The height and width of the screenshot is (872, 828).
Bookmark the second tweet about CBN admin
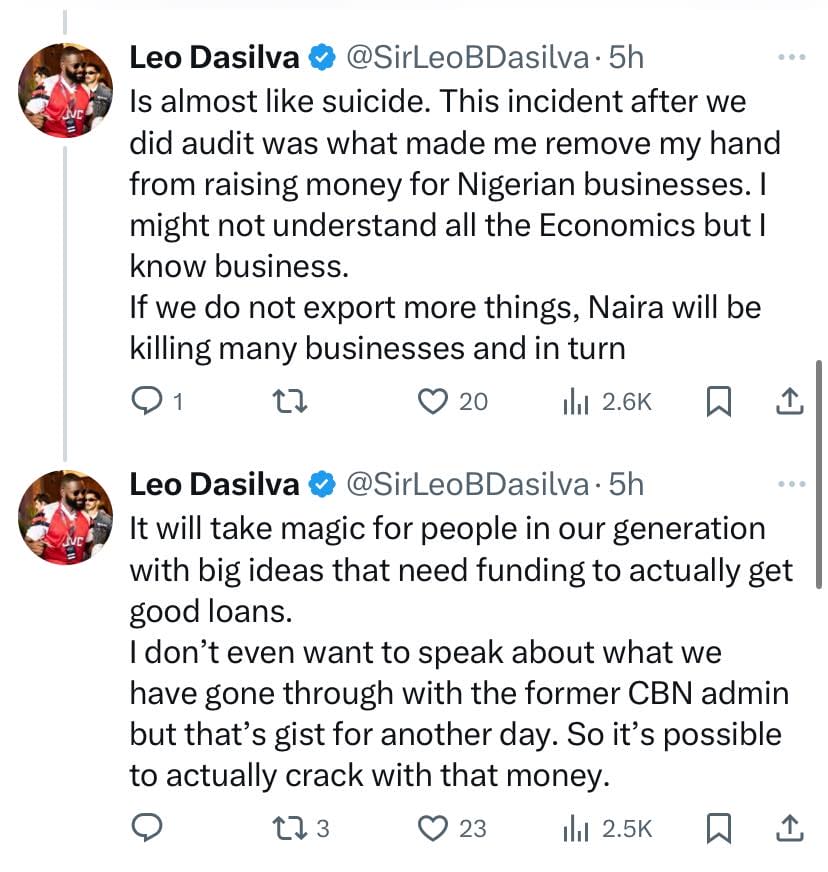(x=717, y=828)
